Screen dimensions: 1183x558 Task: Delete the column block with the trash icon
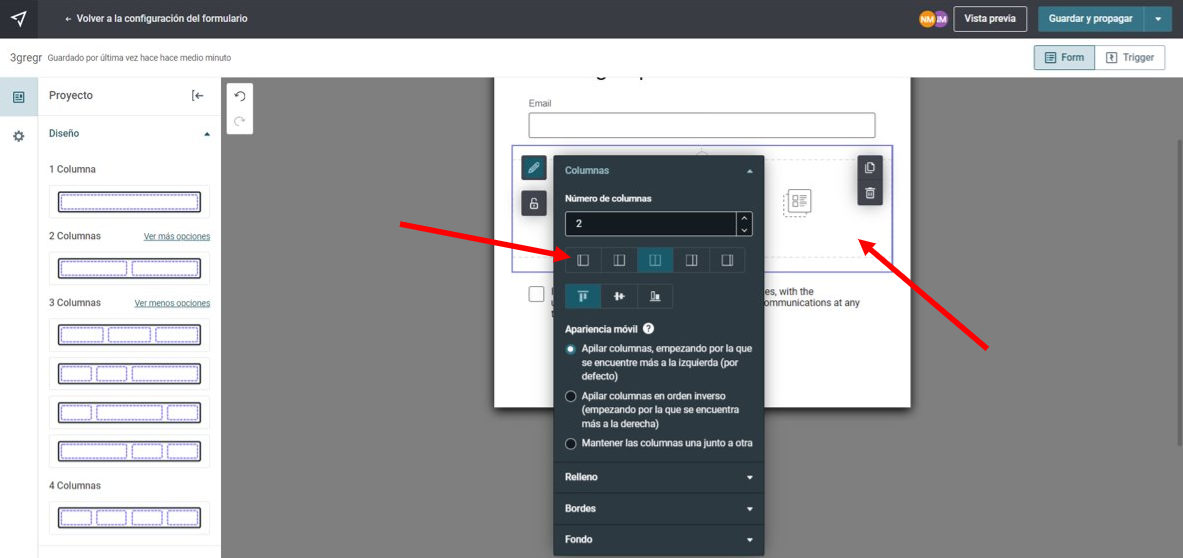(x=869, y=193)
